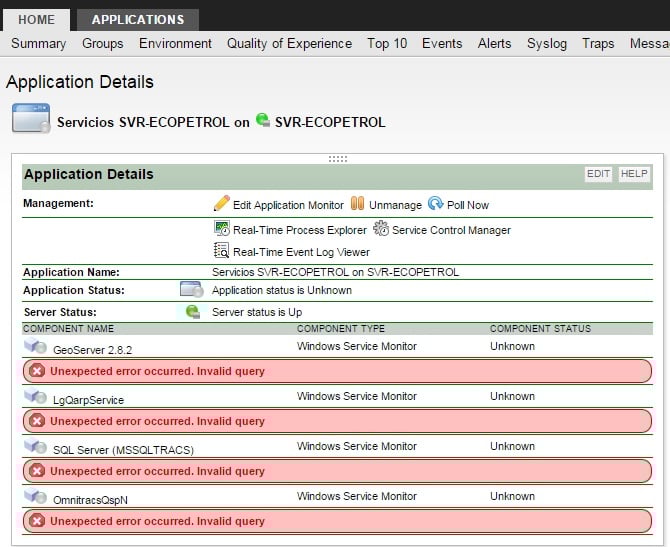Click the 'Application status is Unknown' text

point(282,290)
